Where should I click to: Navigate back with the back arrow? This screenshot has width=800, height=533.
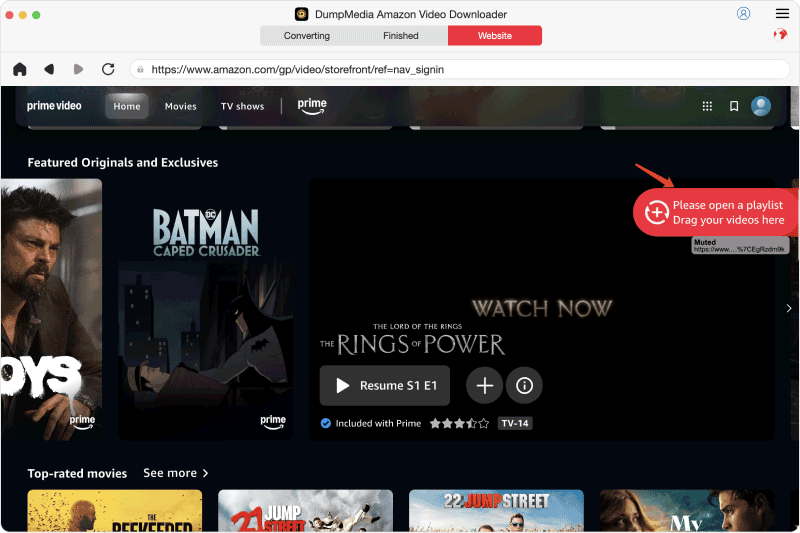[x=49, y=69]
